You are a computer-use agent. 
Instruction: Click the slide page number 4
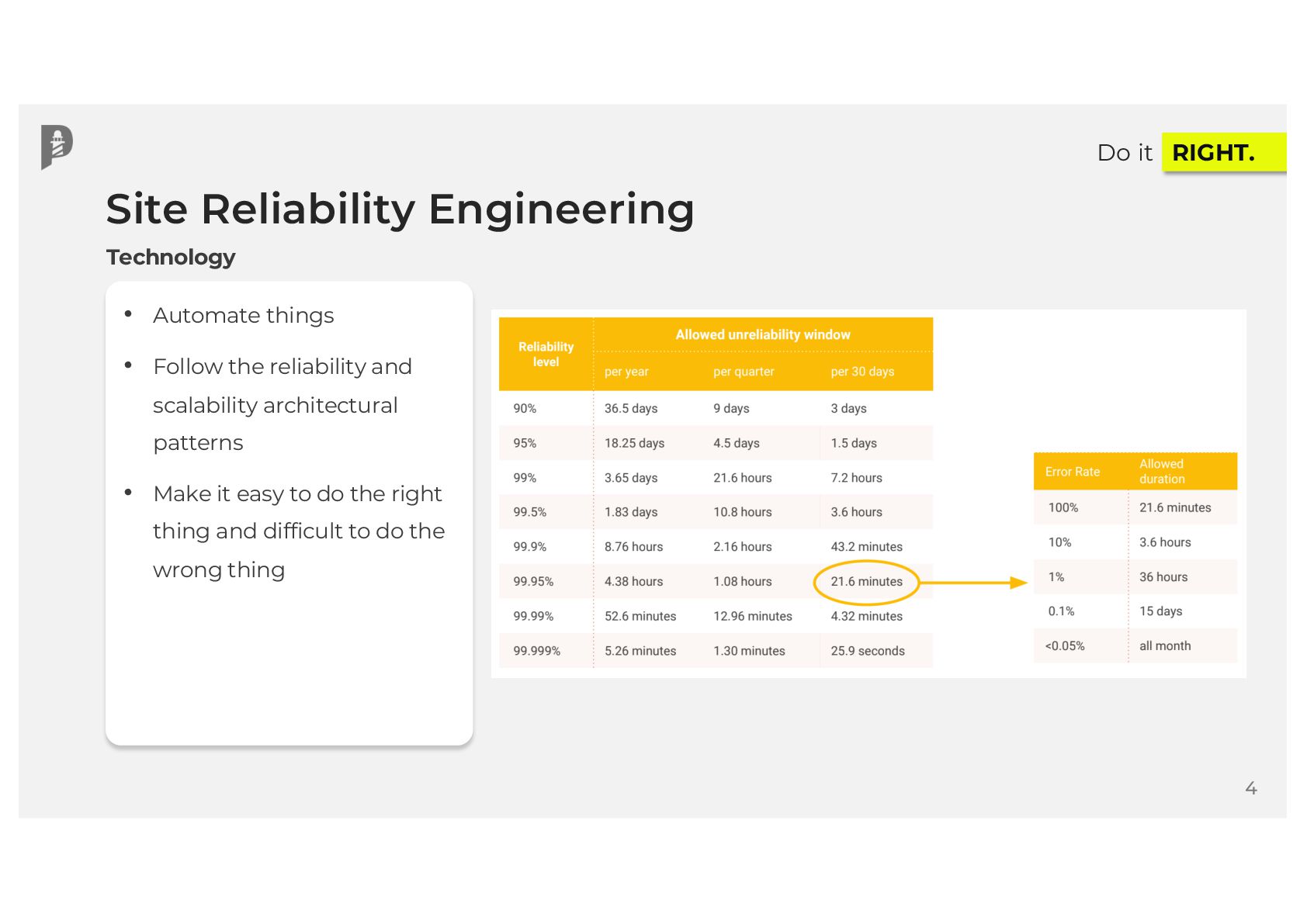1251,789
